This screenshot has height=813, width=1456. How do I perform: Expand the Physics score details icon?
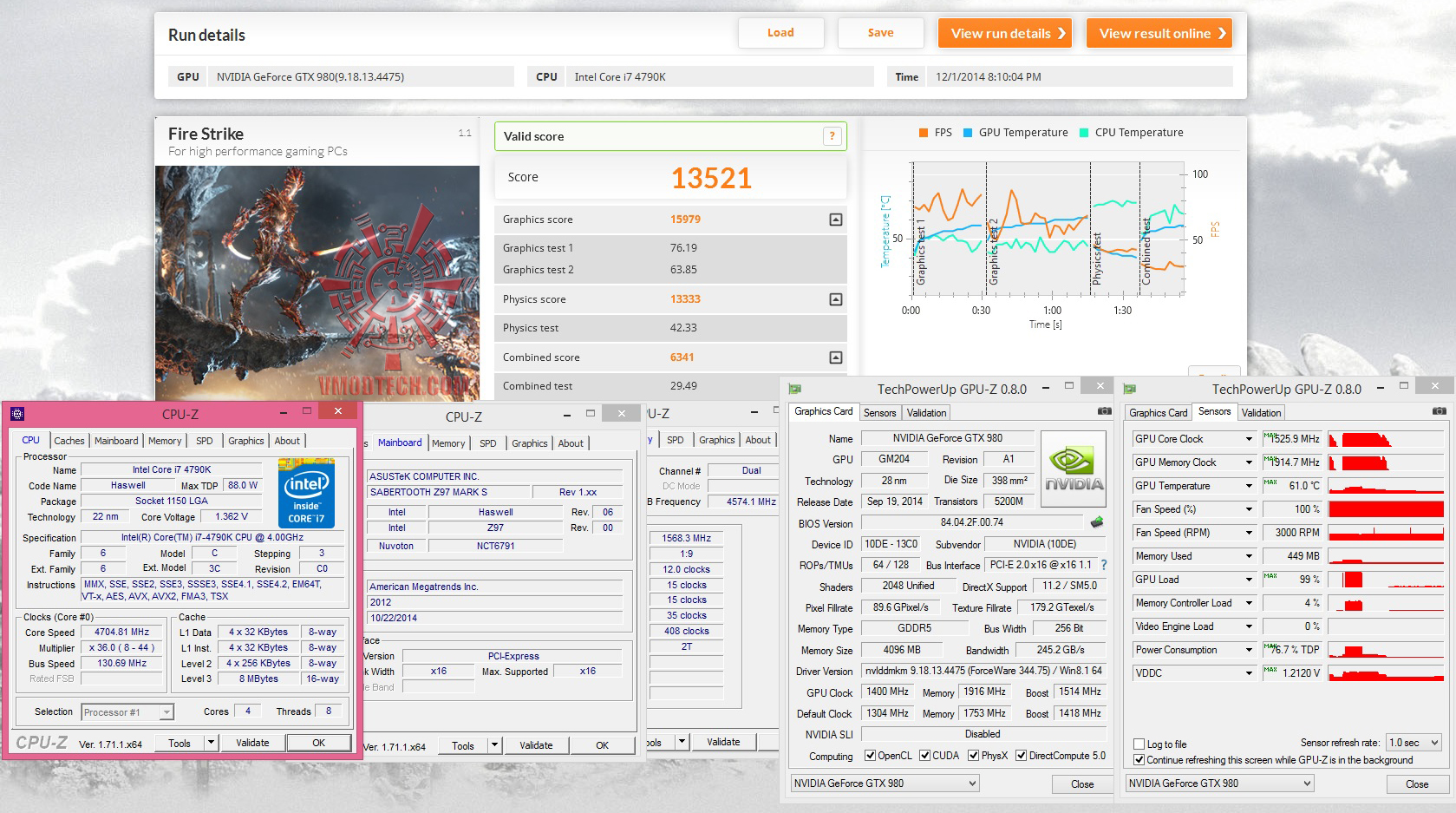click(836, 299)
